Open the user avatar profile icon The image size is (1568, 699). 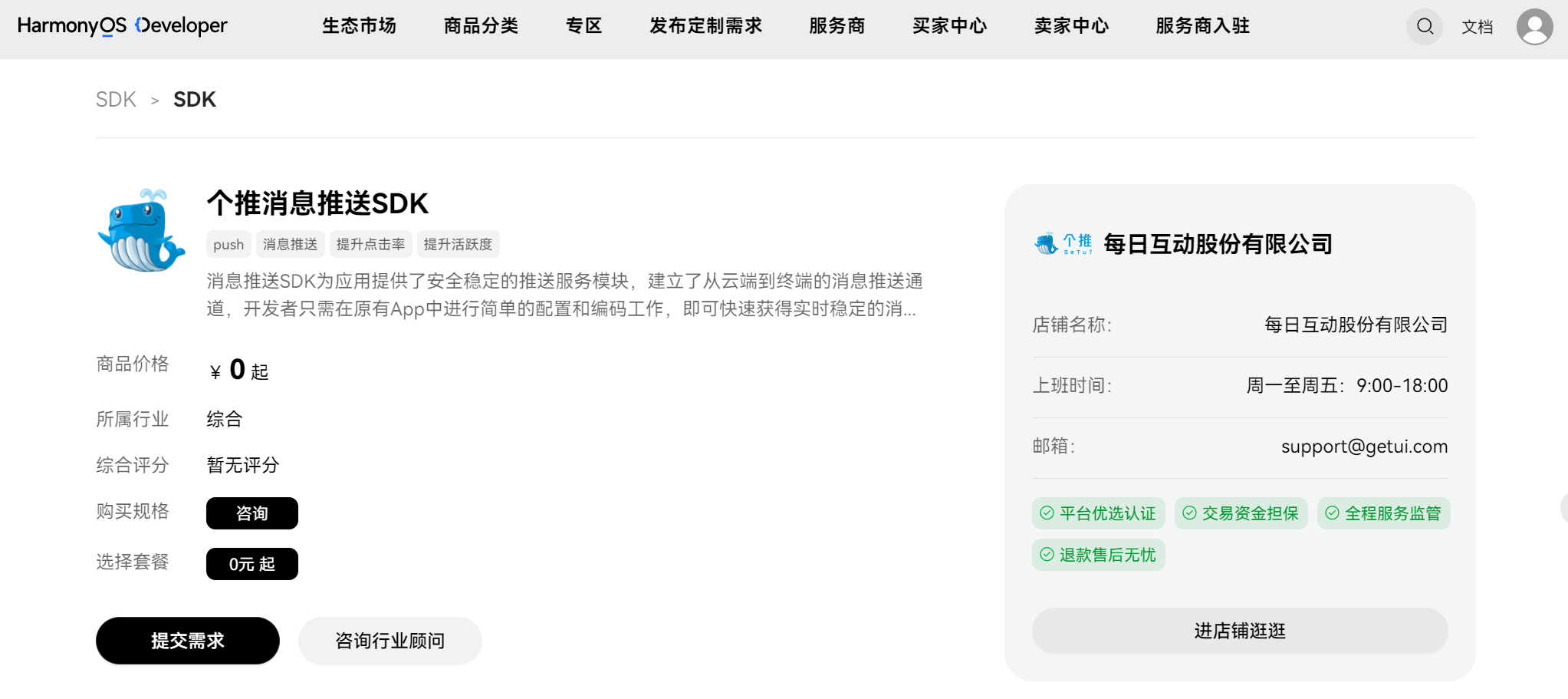point(1534,27)
